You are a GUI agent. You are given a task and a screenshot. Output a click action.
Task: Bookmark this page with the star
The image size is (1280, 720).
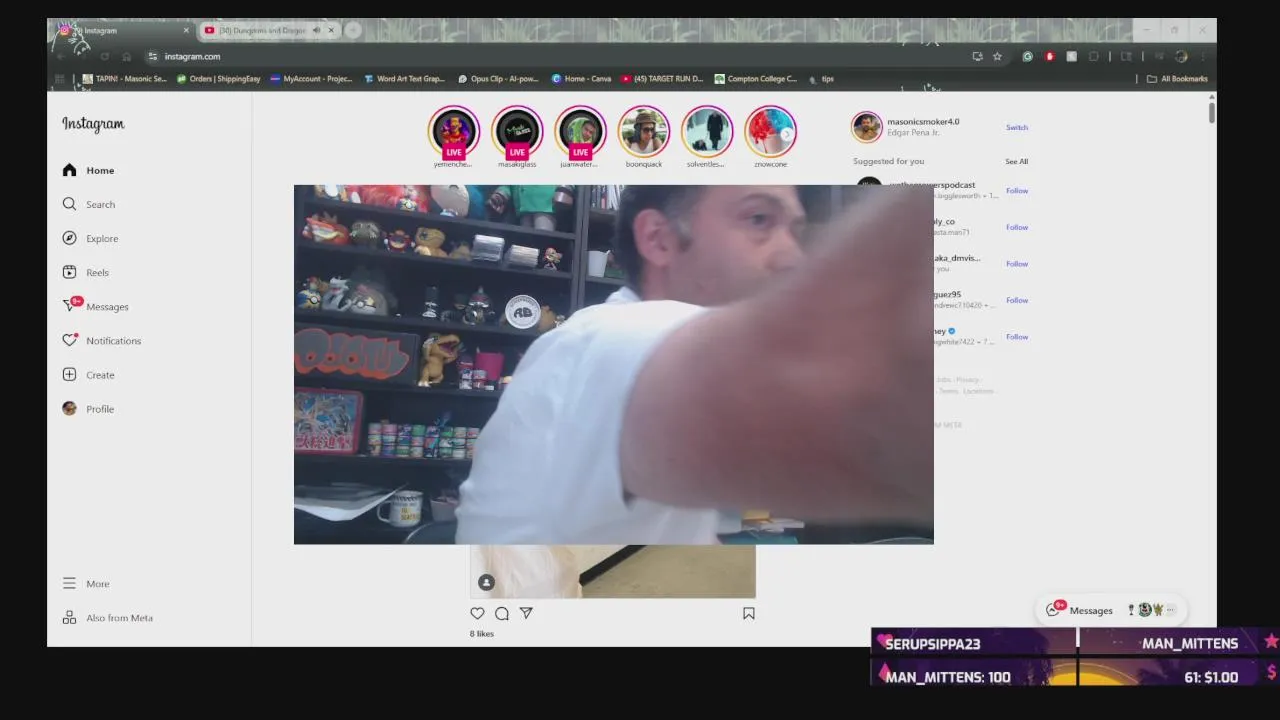pos(997,56)
